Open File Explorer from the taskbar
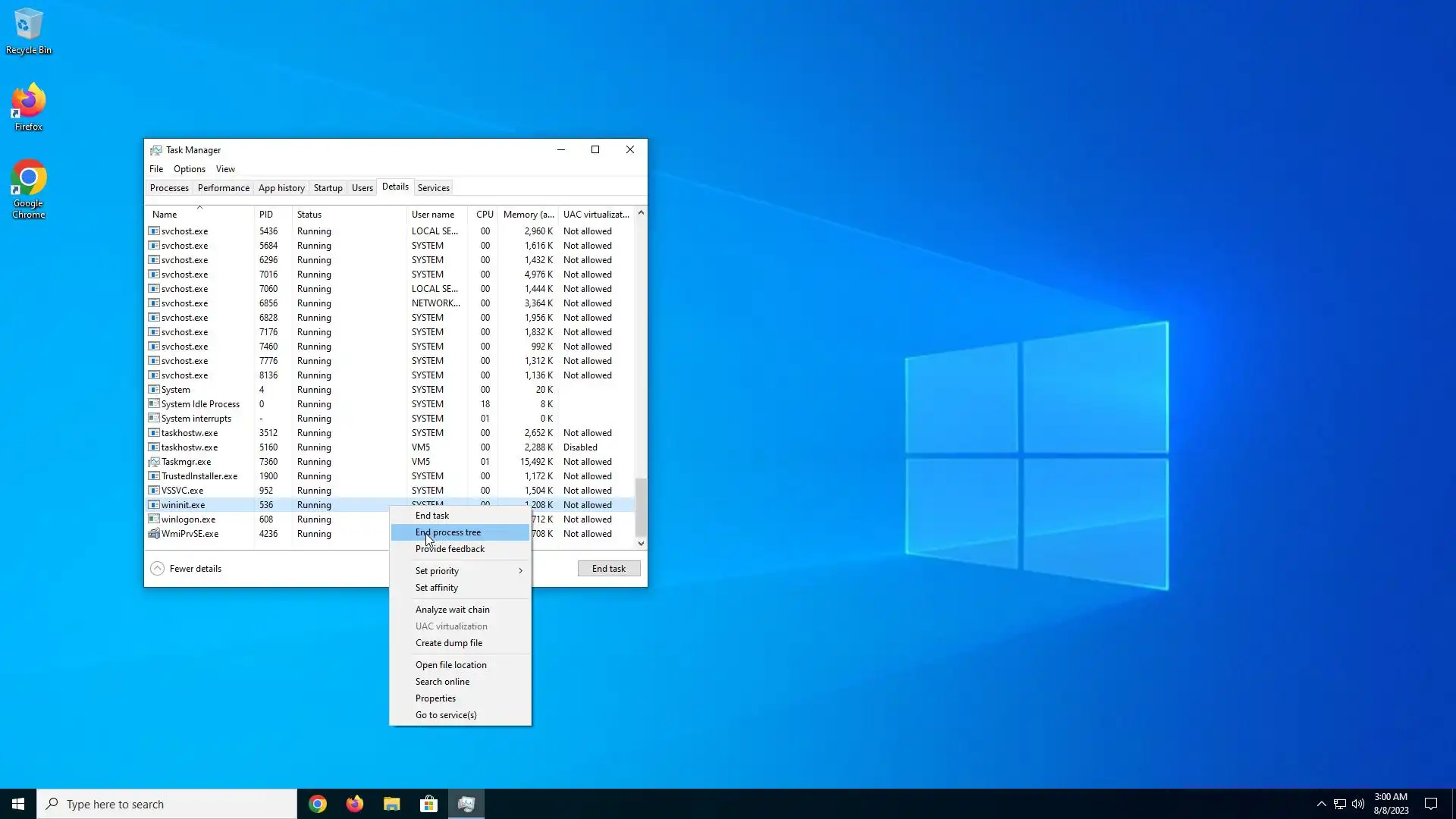Screen dimensions: 1456x819 click(x=391, y=804)
